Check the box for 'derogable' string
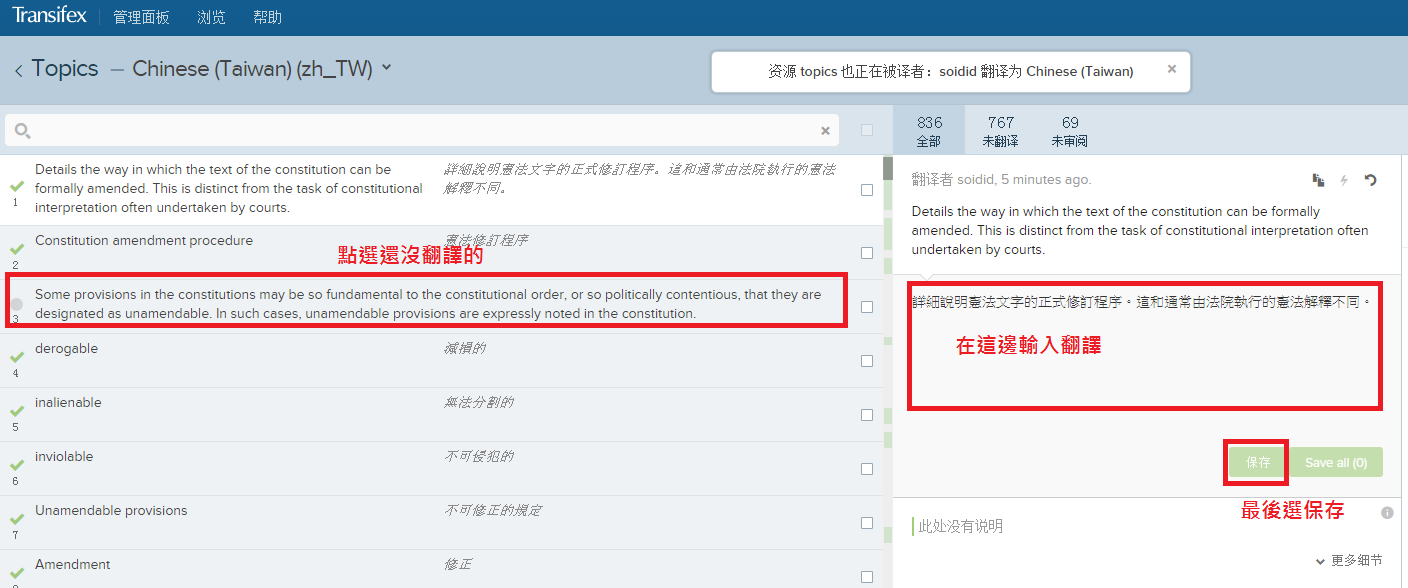 (x=867, y=361)
